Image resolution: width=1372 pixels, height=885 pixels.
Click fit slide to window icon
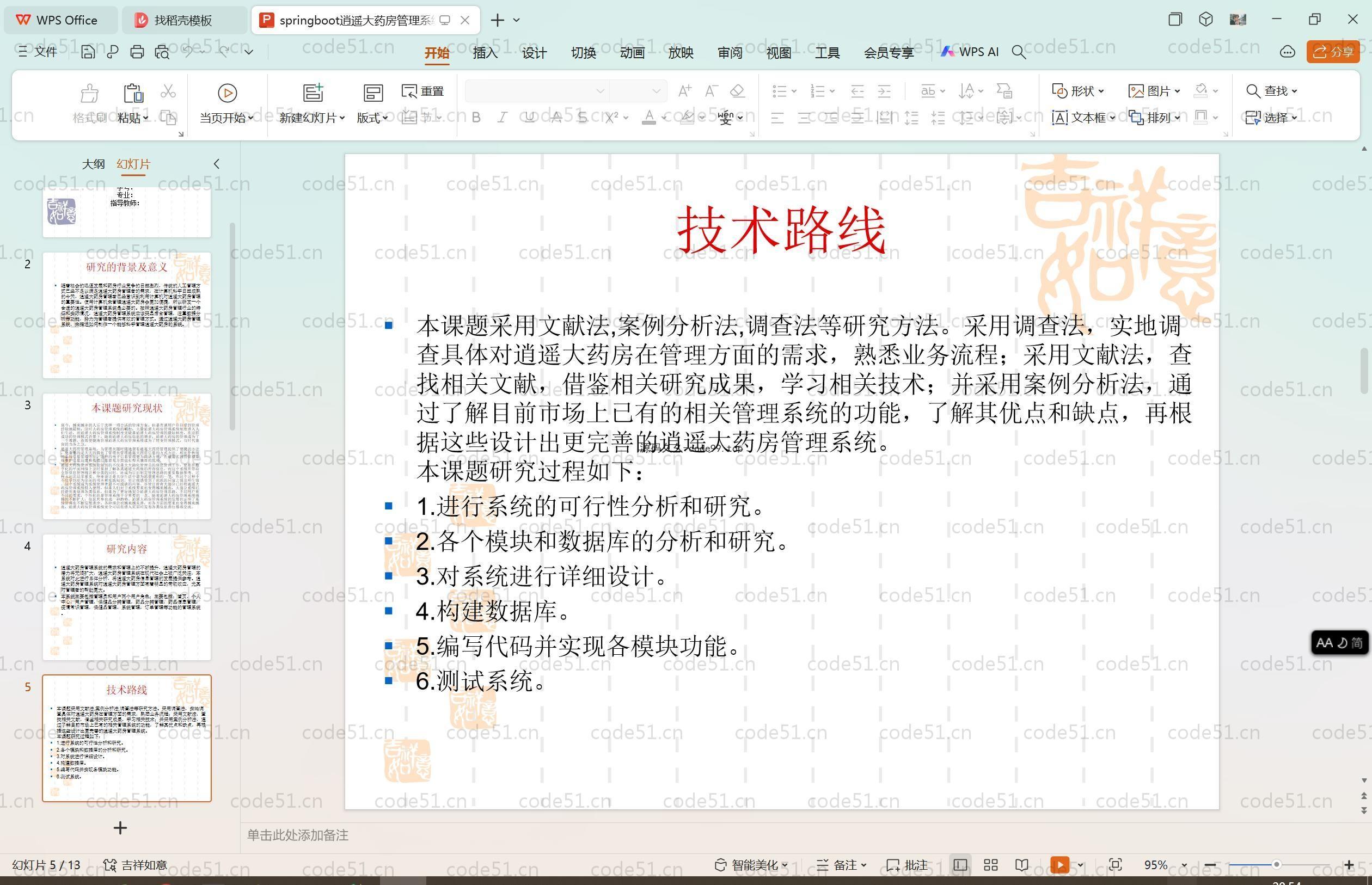point(1116,865)
